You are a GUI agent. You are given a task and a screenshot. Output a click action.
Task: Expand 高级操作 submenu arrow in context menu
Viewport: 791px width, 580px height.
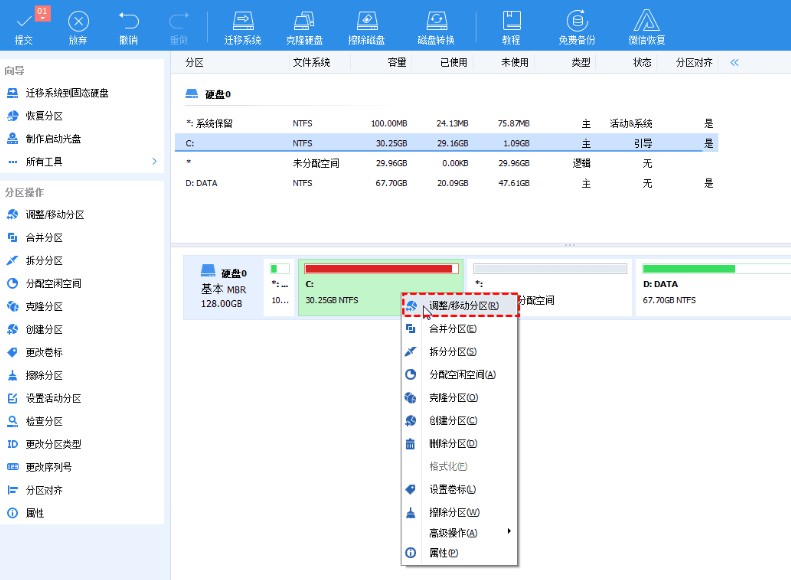(x=509, y=531)
